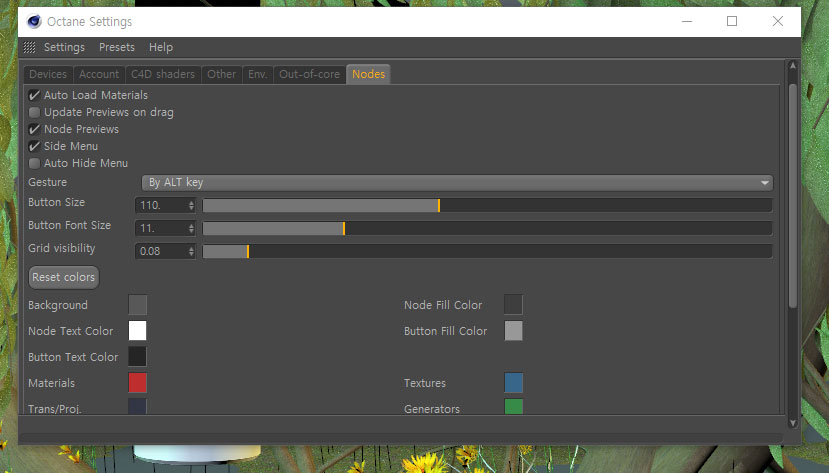
Task: Open the blue Textures color swatch
Action: click(x=513, y=383)
